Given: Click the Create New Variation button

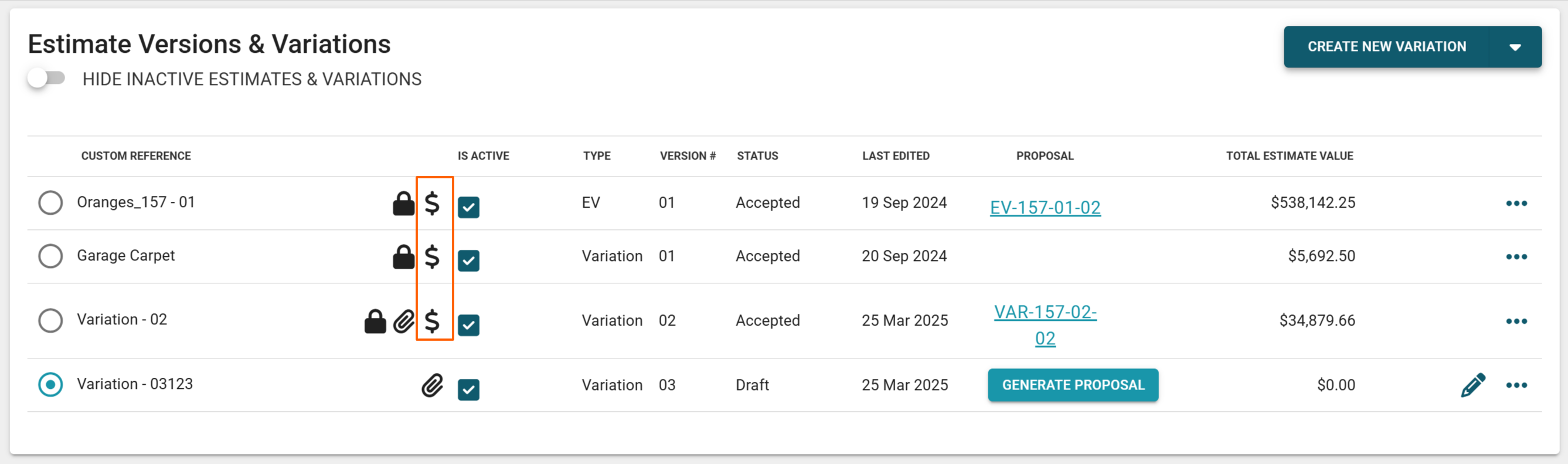Looking at the screenshot, I should (x=1386, y=47).
